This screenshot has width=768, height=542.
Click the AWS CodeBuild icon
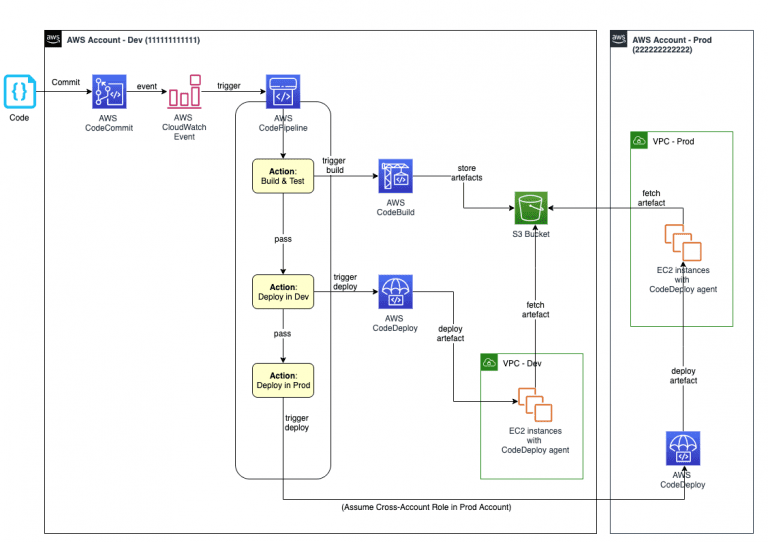[x=395, y=176]
